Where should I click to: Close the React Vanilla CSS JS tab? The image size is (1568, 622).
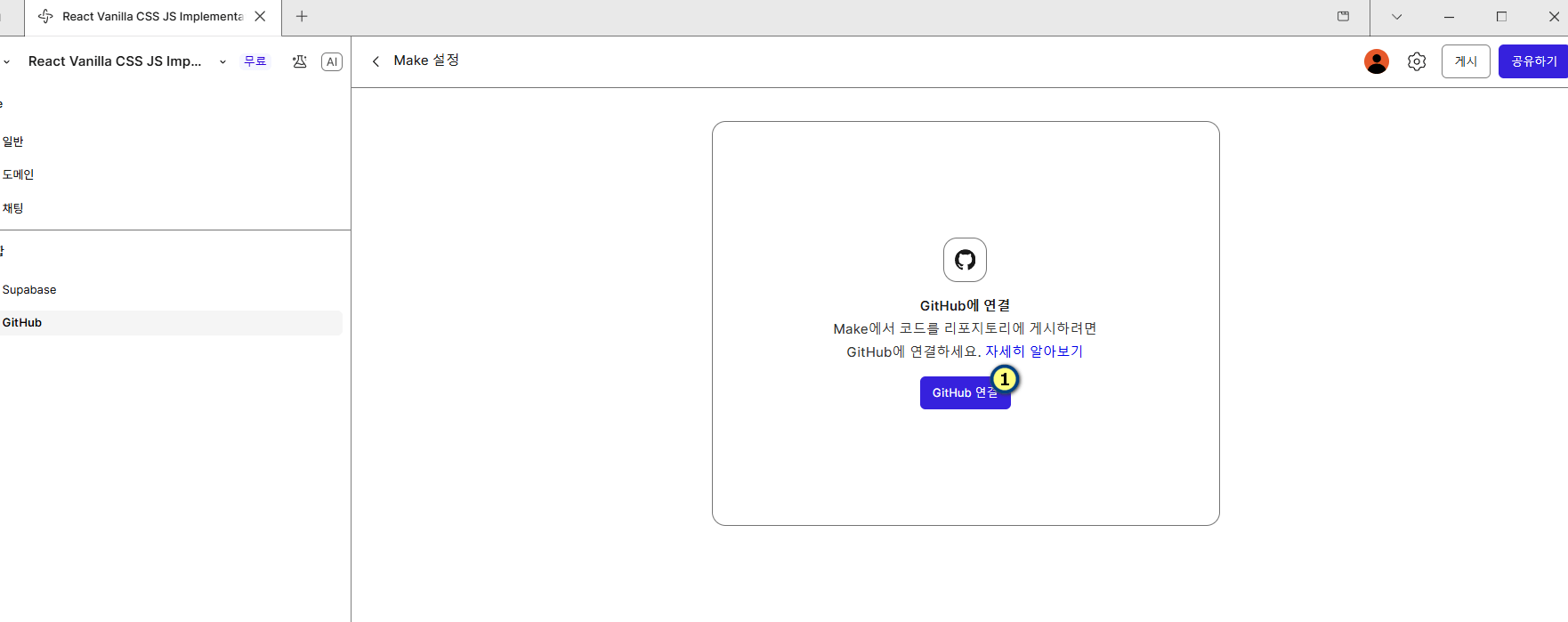coord(260,16)
